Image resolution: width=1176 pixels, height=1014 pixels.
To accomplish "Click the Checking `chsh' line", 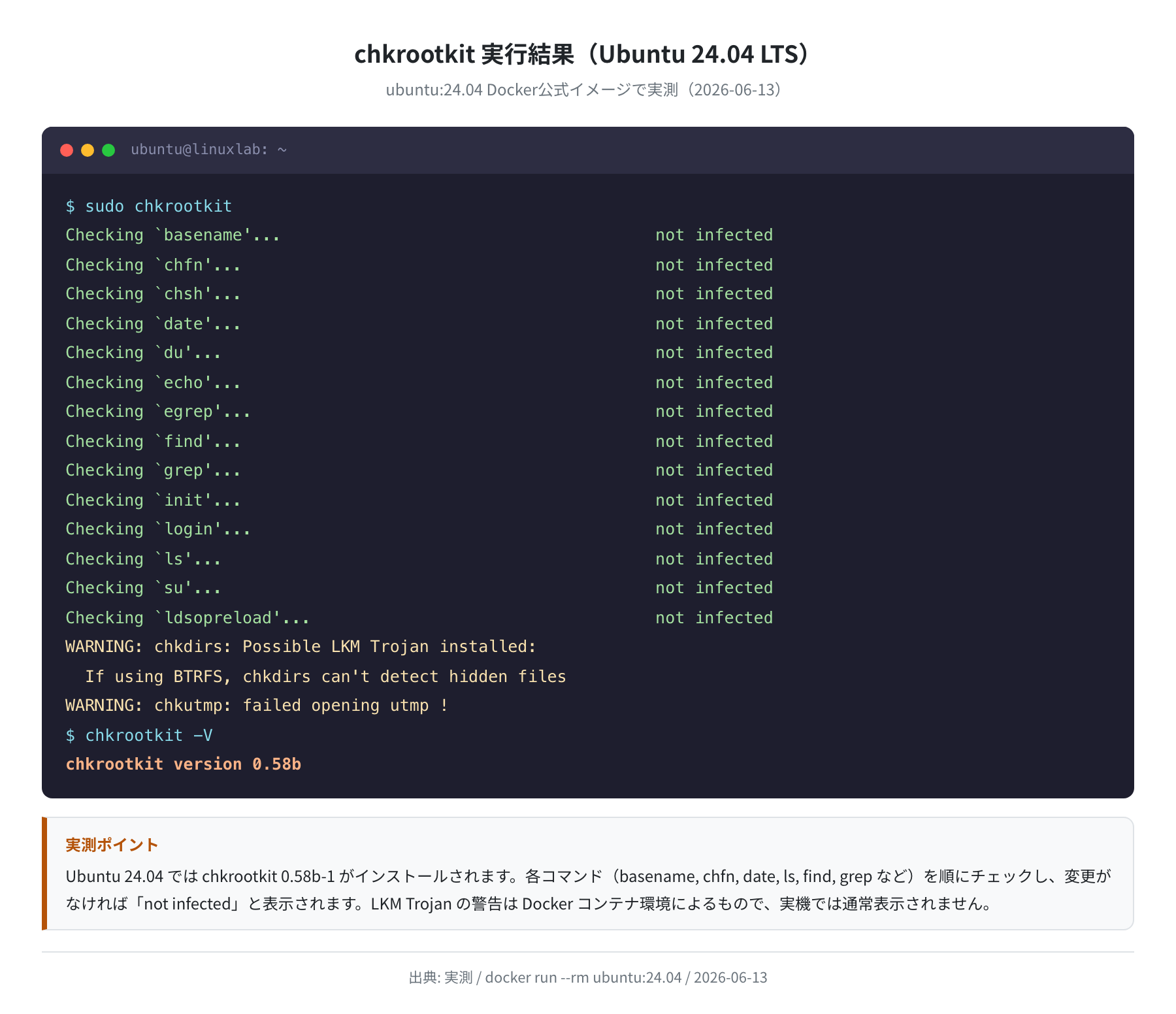I will point(154,294).
